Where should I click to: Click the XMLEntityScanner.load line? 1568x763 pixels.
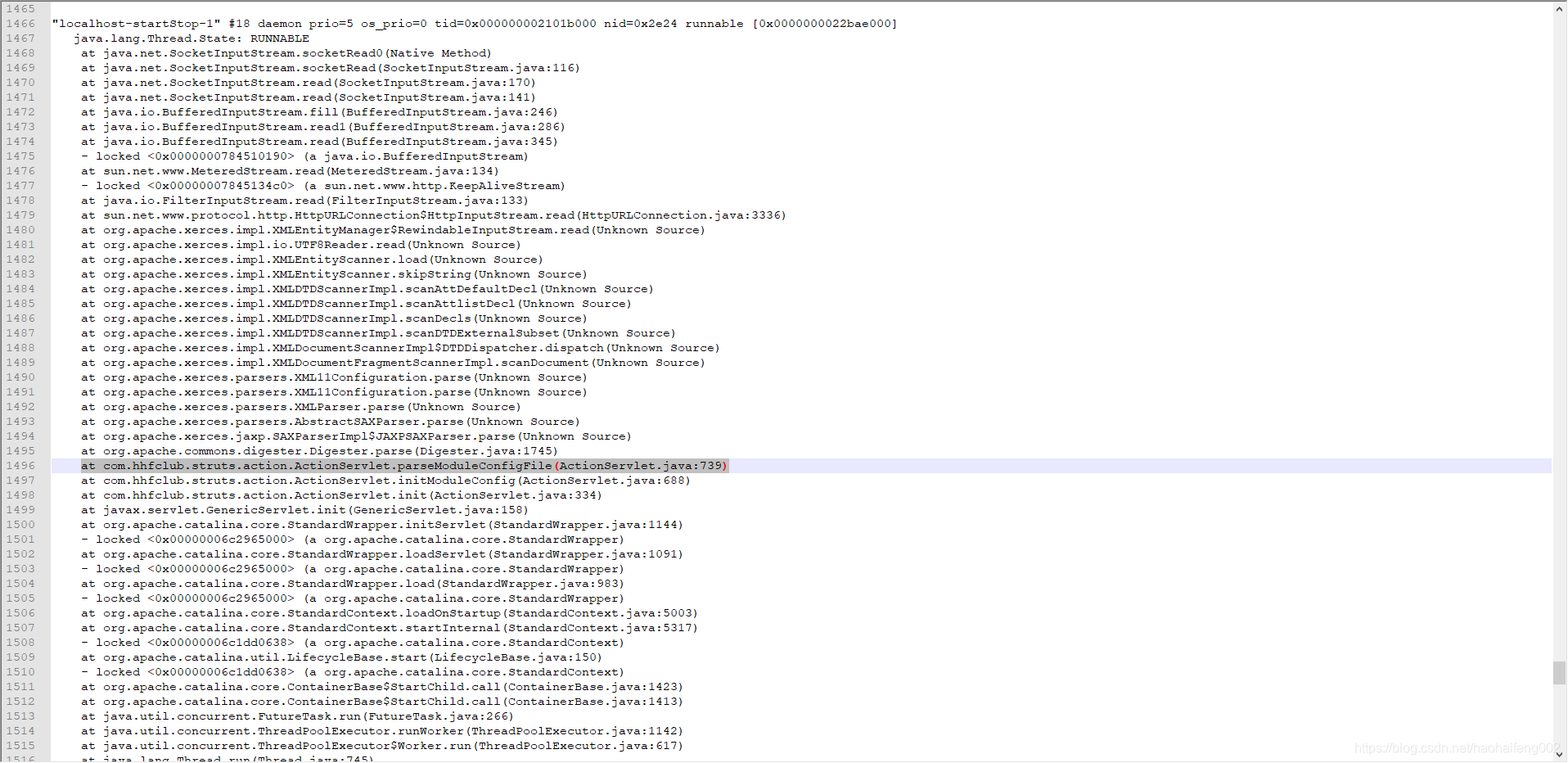[312, 260]
